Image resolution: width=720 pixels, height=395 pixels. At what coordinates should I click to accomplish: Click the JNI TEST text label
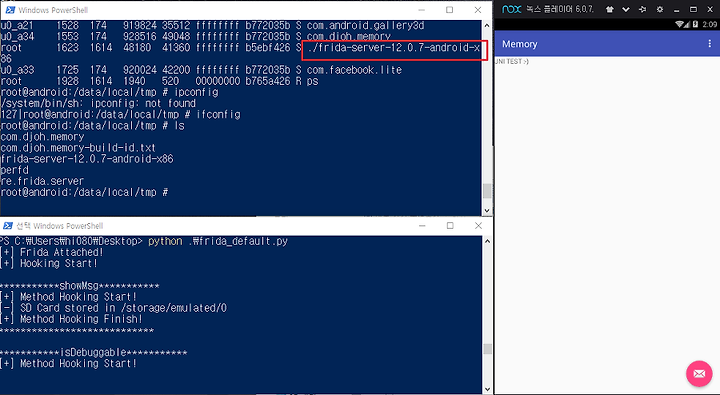tap(512, 62)
